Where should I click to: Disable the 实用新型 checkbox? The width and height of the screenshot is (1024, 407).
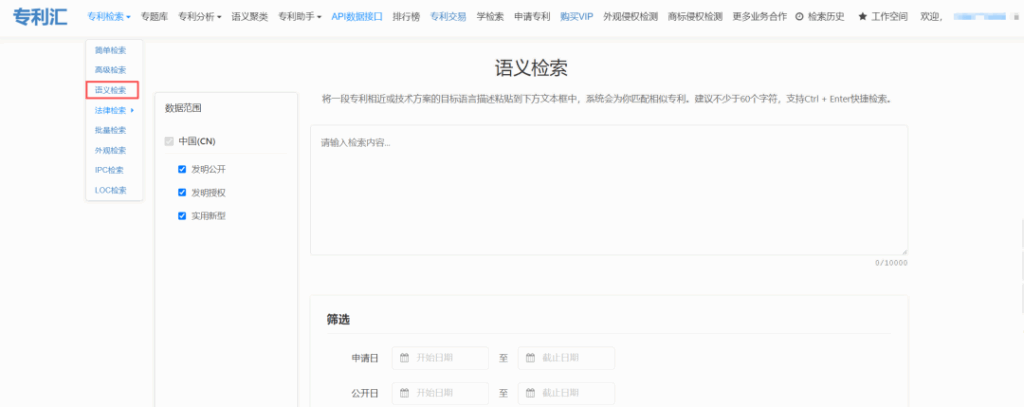pyautogui.click(x=182, y=215)
